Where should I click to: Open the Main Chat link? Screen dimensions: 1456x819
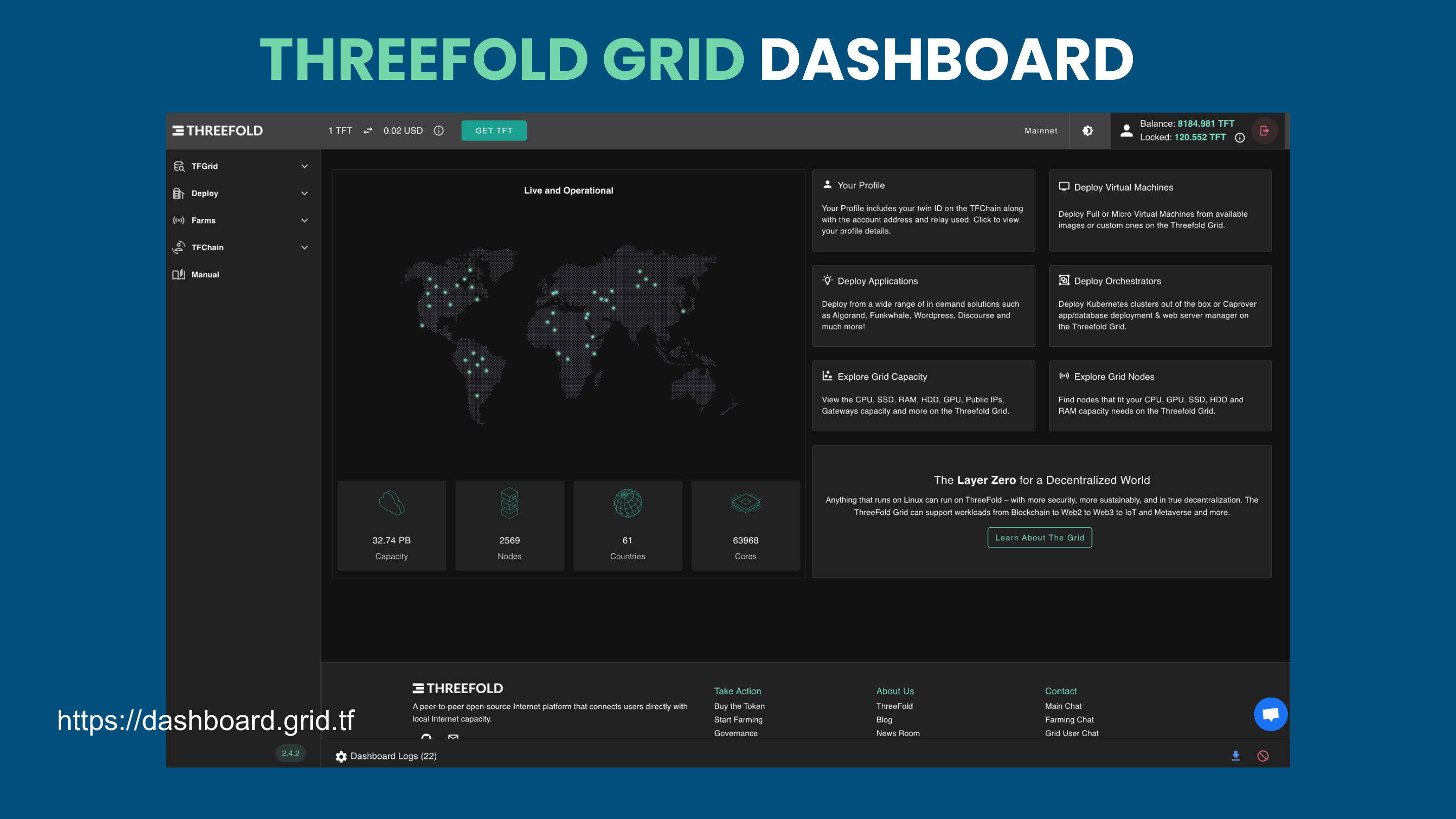1063,706
